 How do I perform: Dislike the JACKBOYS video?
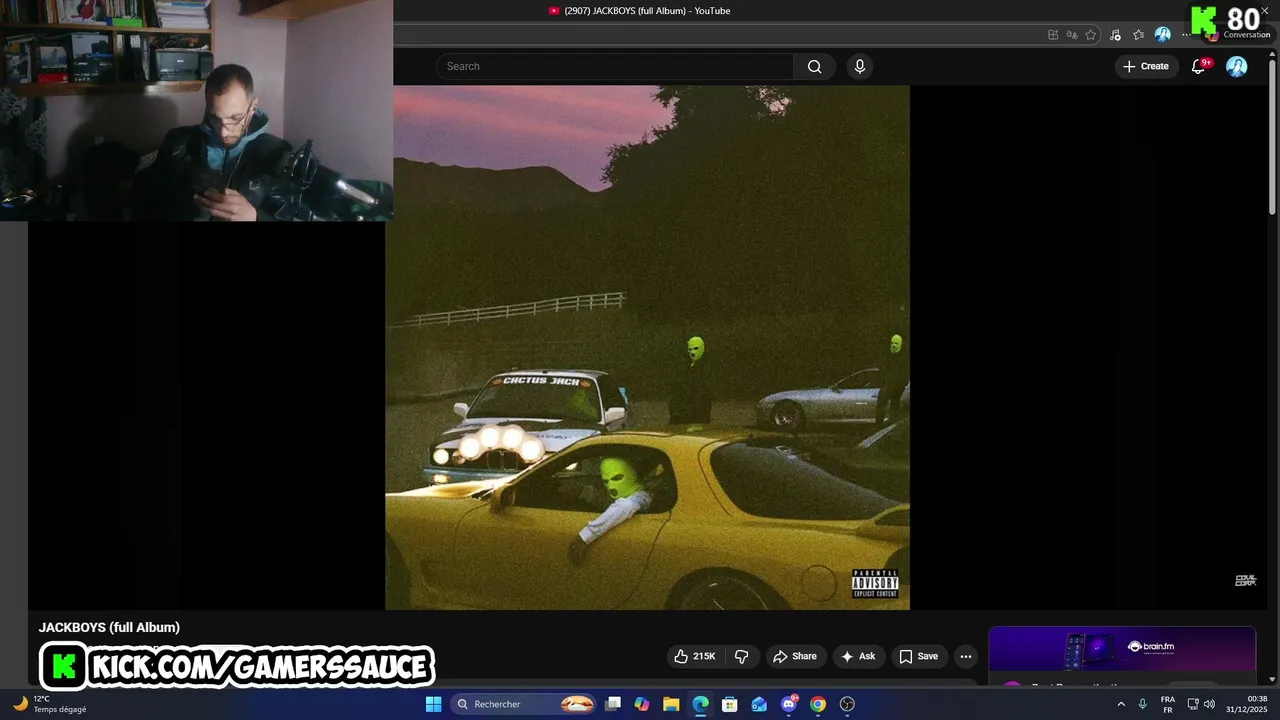point(741,656)
